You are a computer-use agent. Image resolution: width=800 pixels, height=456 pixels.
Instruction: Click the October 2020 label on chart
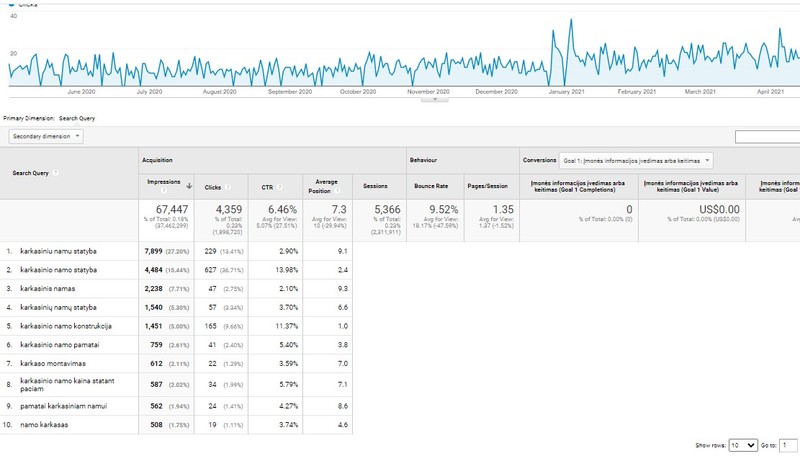coord(358,92)
